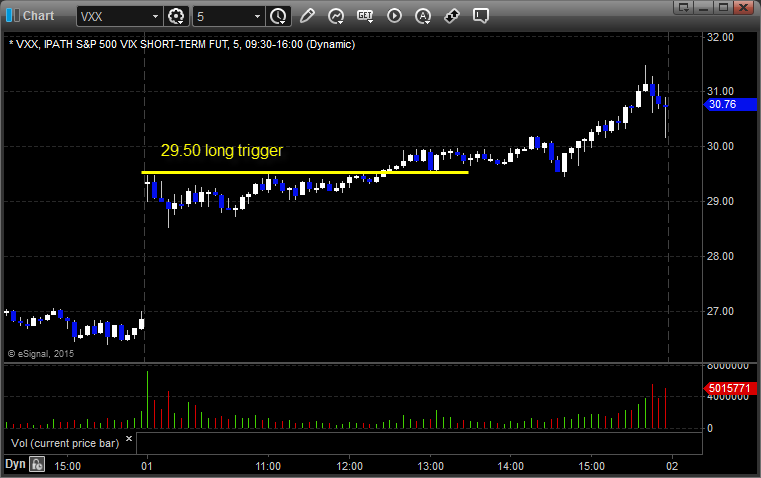Screen dimensions: 761x478
Task: Open the symbol settings gear menu
Action: [x=176, y=16]
